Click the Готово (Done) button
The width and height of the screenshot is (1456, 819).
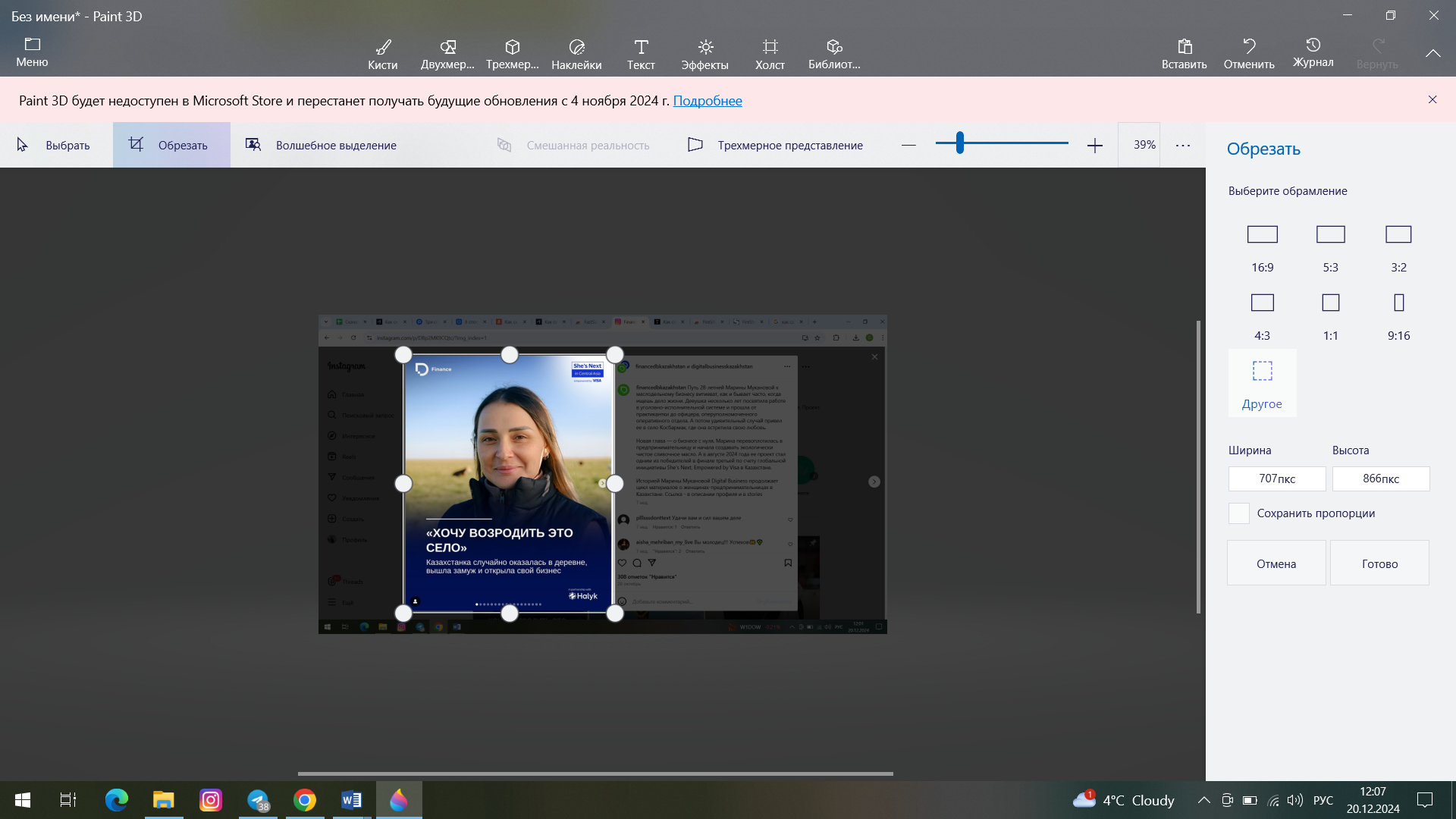1379,563
